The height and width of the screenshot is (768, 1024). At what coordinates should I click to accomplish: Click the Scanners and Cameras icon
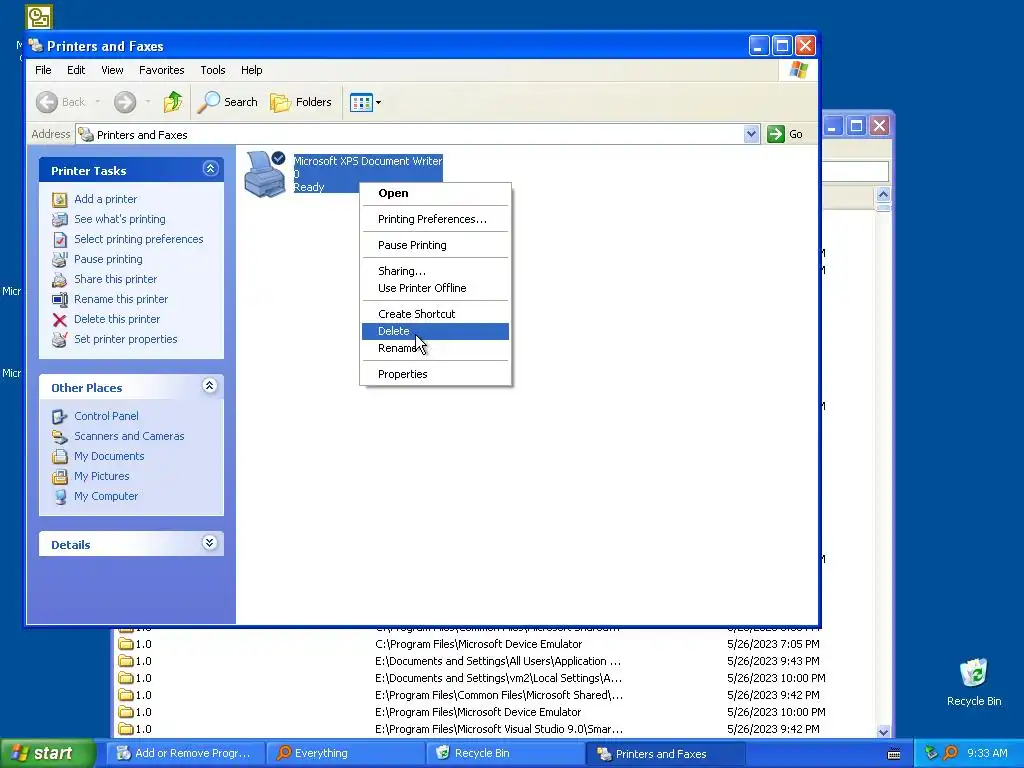click(59, 436)
